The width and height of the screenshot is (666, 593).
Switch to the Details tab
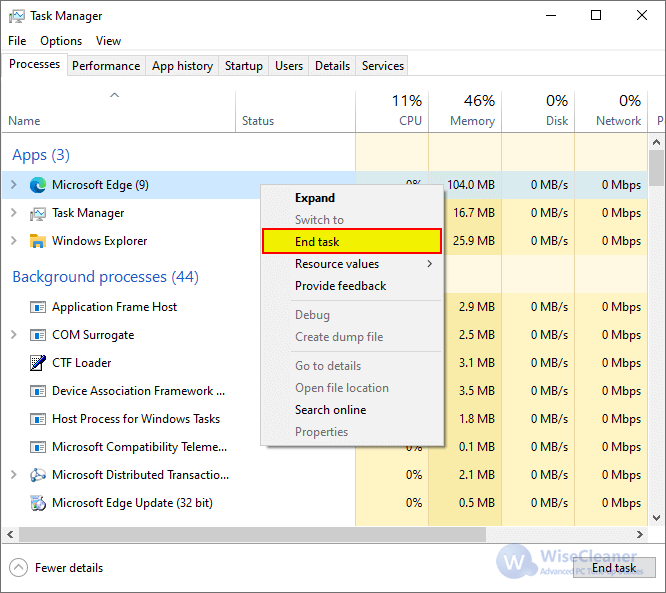tap(332, 66)
